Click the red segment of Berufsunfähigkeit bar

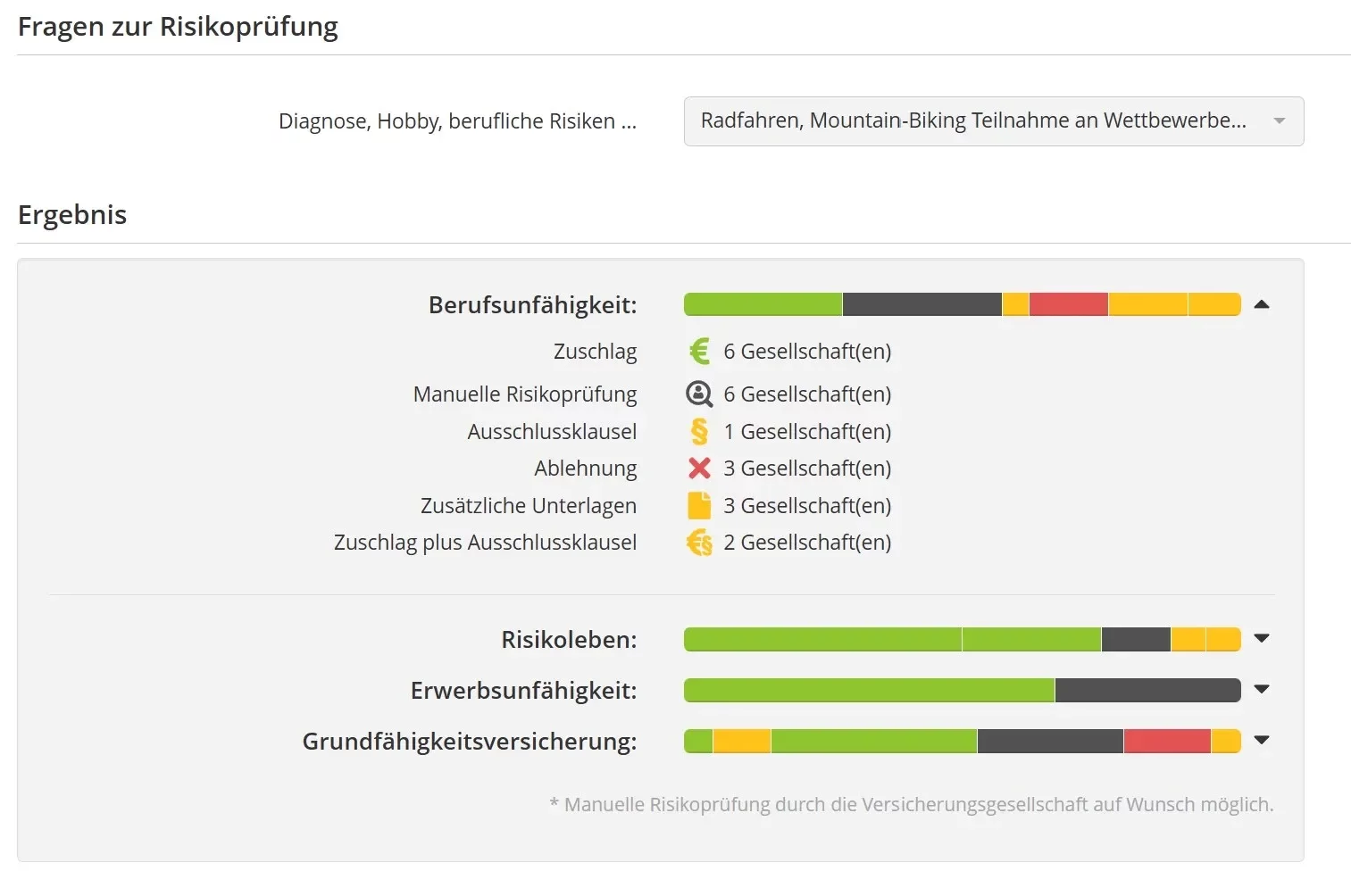coord(1068,304)
